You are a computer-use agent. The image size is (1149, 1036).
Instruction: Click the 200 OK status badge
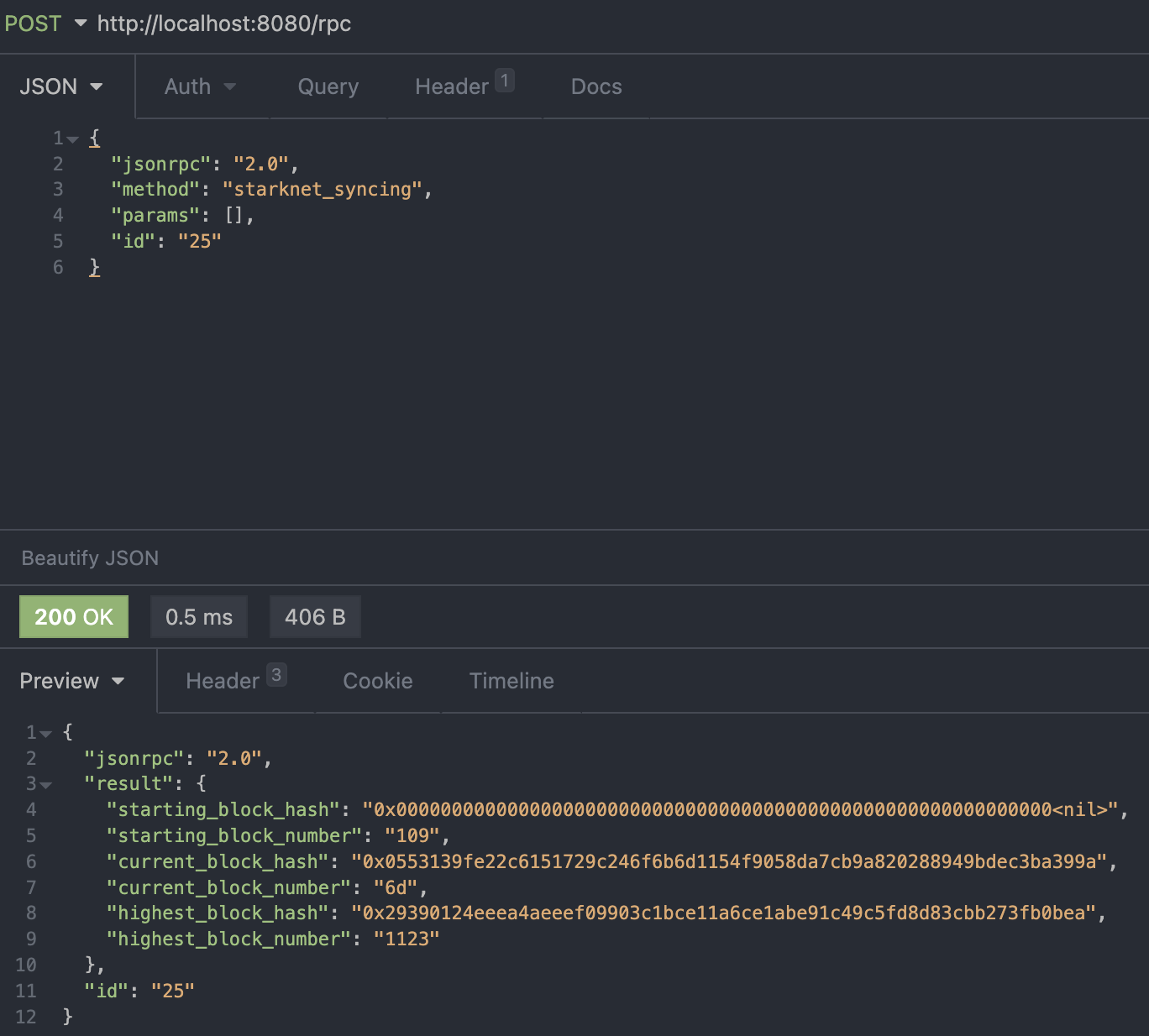click(x=74, y=617)
